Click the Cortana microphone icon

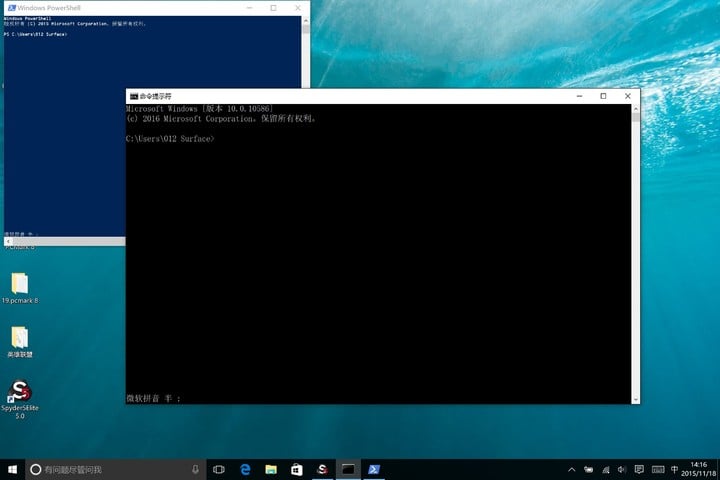(x=195, y=469)
